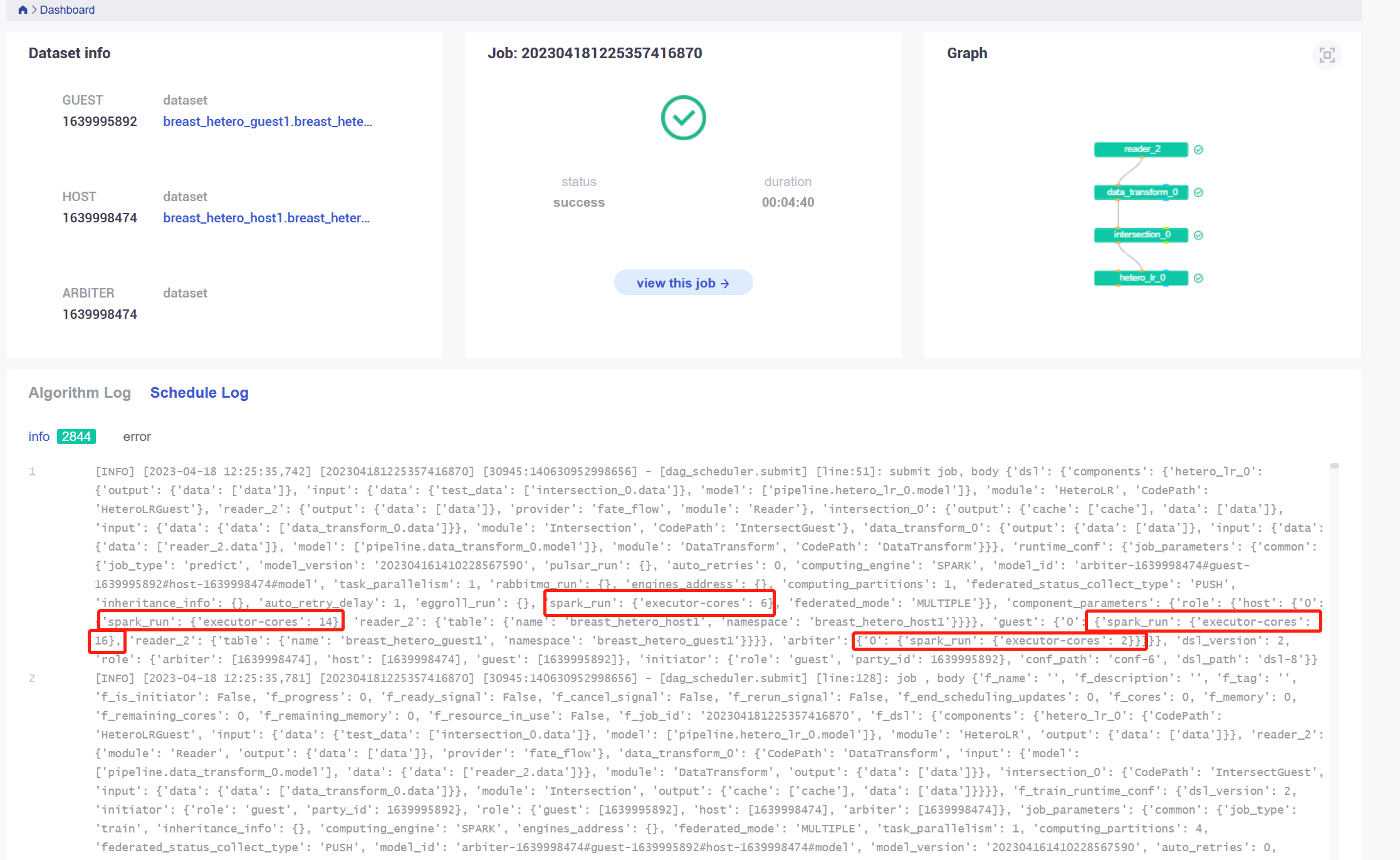Switch to the Schedule Log tab
Screen dimensions: 1400x860
coord(199,393)
